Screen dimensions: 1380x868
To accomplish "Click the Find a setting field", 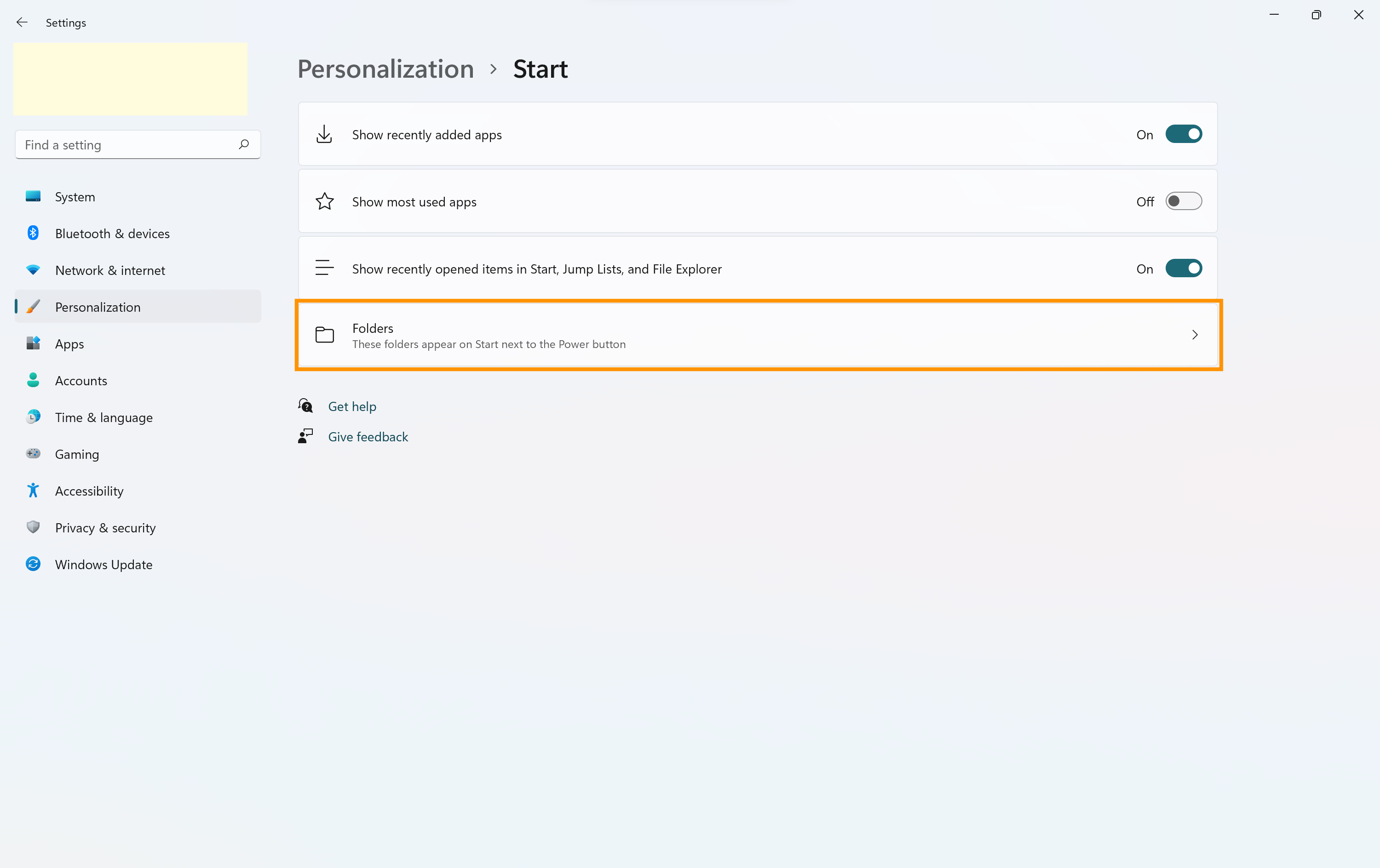I will pyautogui.click(x=126, y=145).
